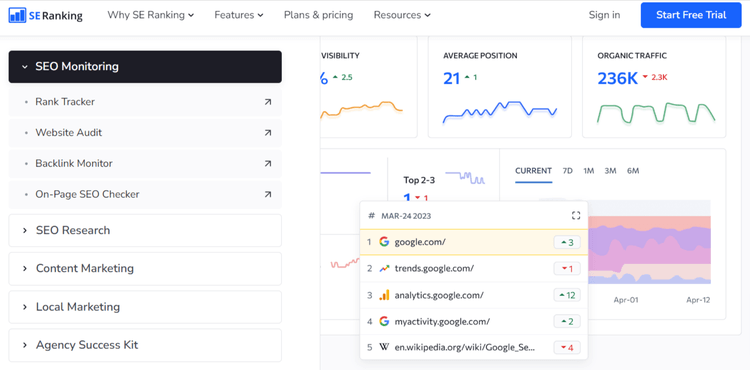Click the AVERAGE POSITION card title
The image size is (750, 370).
click(x=480, y=56)
